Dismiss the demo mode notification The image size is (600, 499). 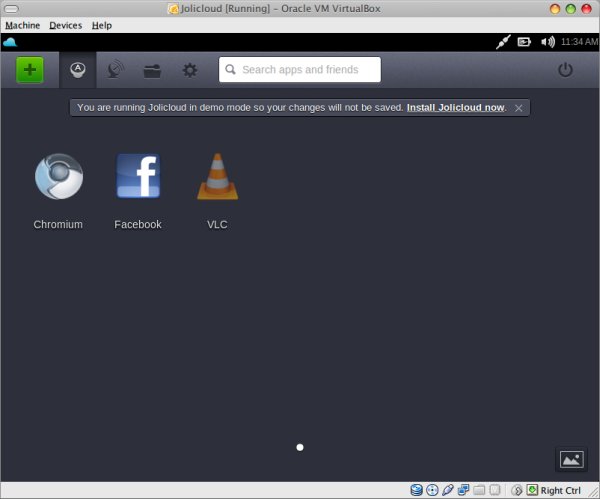point(518,108)
